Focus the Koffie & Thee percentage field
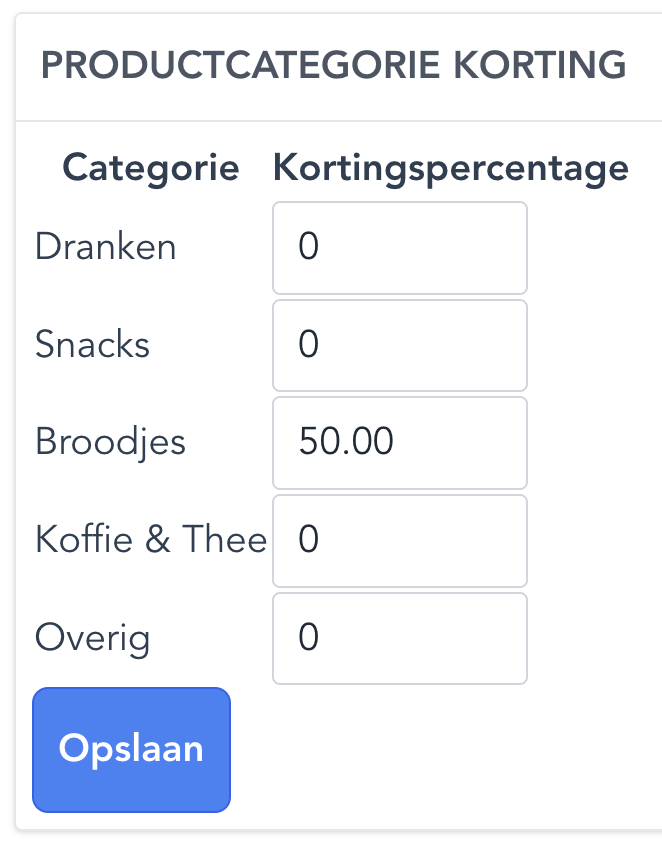 (399, 540)
